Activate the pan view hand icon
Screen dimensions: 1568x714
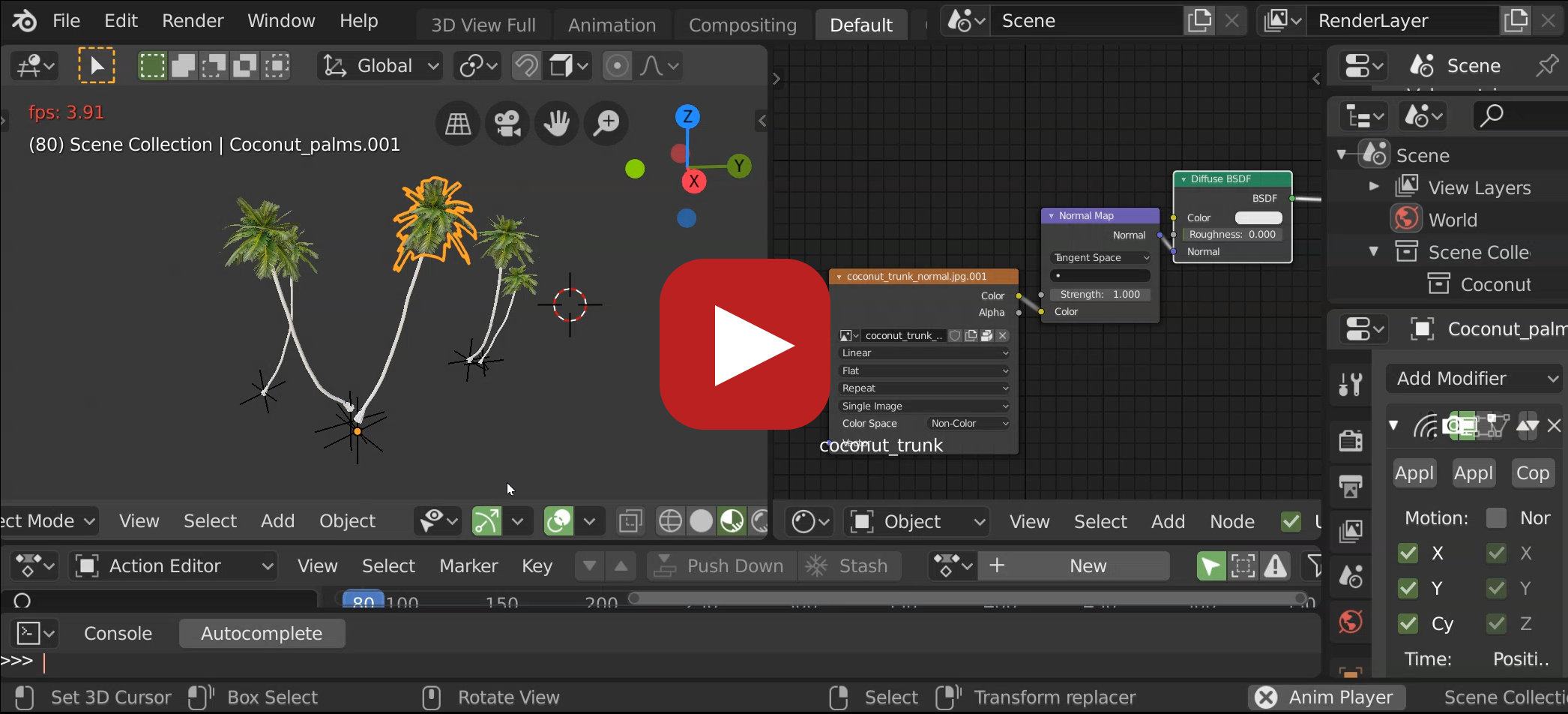pos(557,123)
